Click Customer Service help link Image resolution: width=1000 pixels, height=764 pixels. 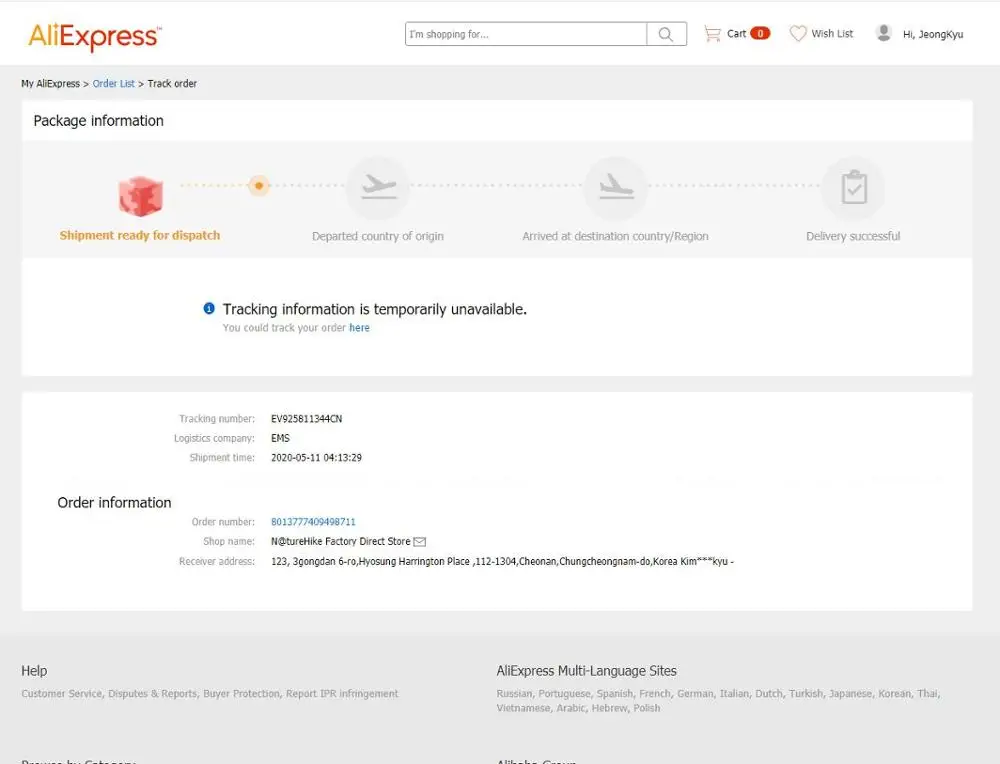(x=61, y=693)
